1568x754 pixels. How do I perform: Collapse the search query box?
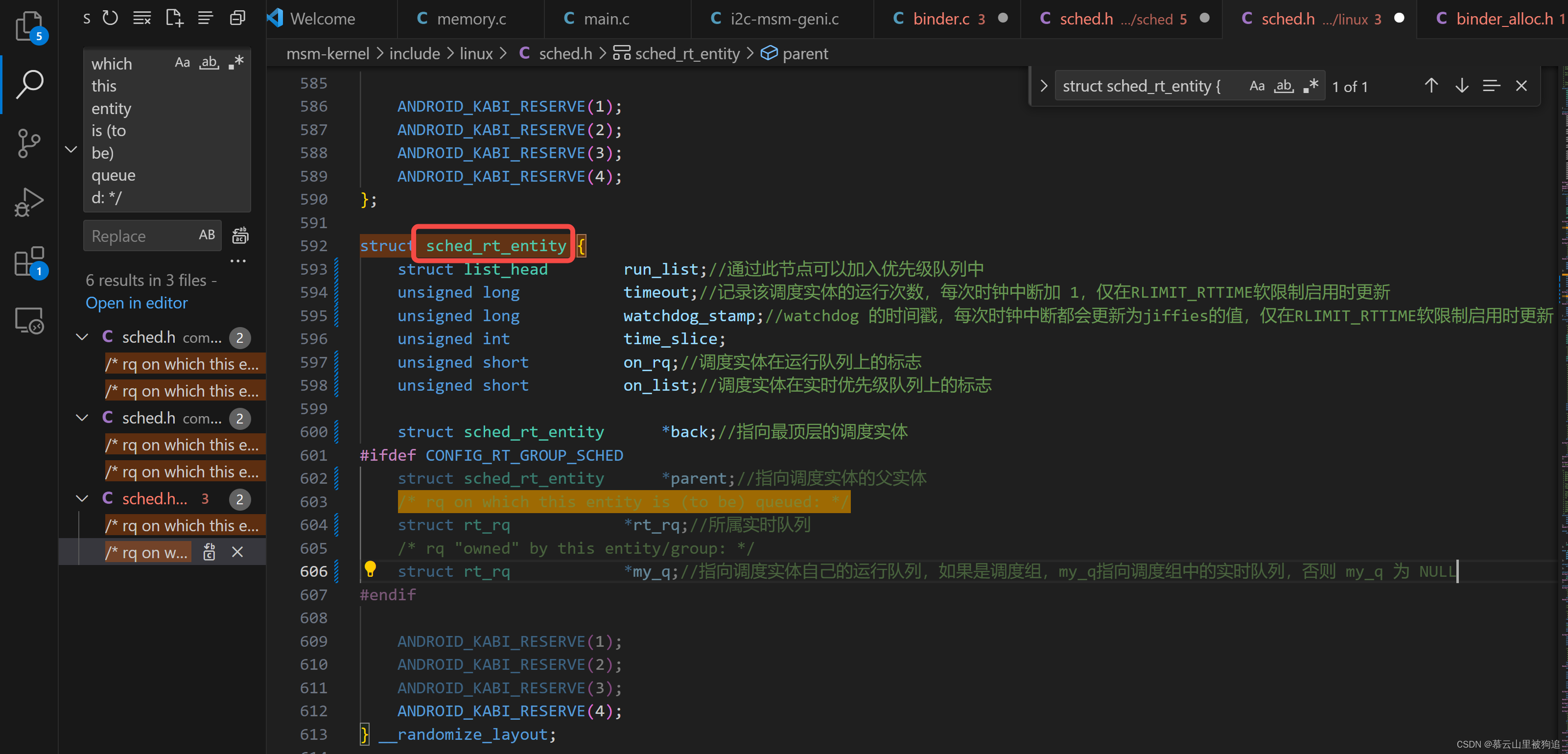[70, 148]
